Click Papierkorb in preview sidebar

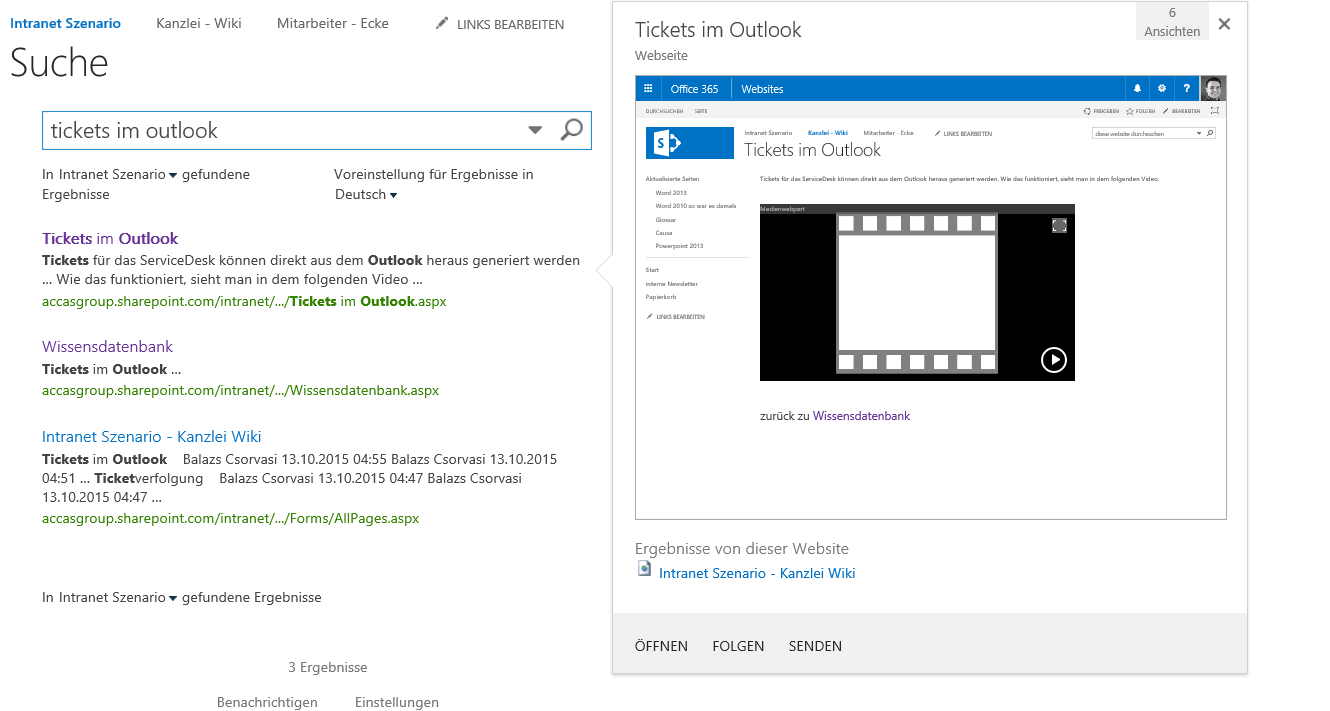point(662,297)
